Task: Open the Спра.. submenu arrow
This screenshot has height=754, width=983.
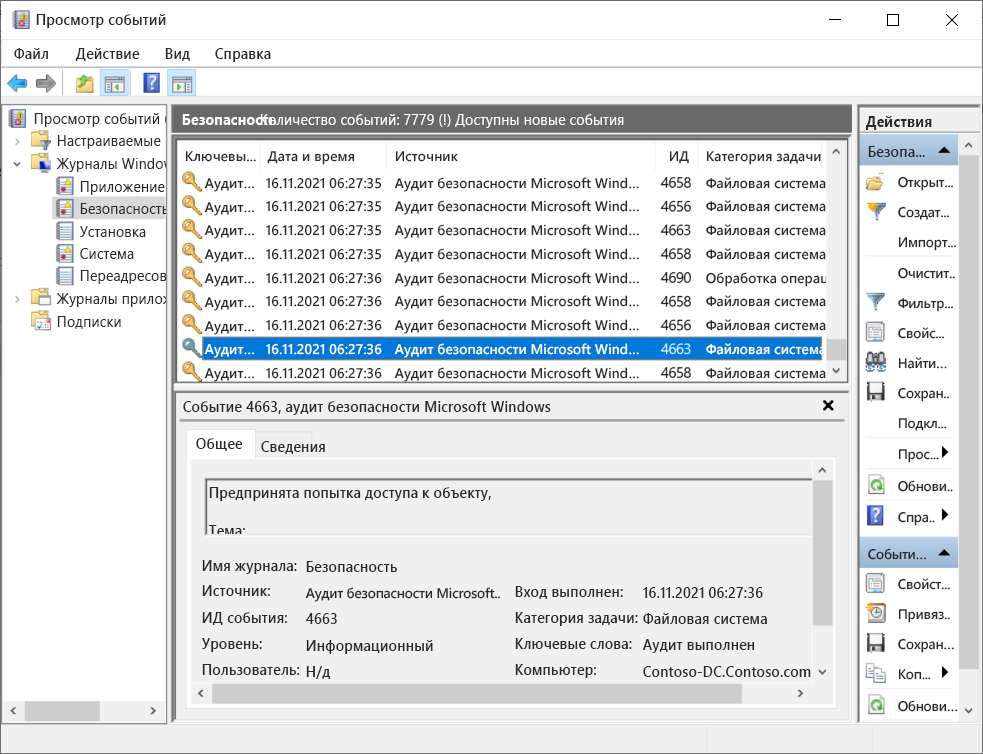Action: [945, 515]
